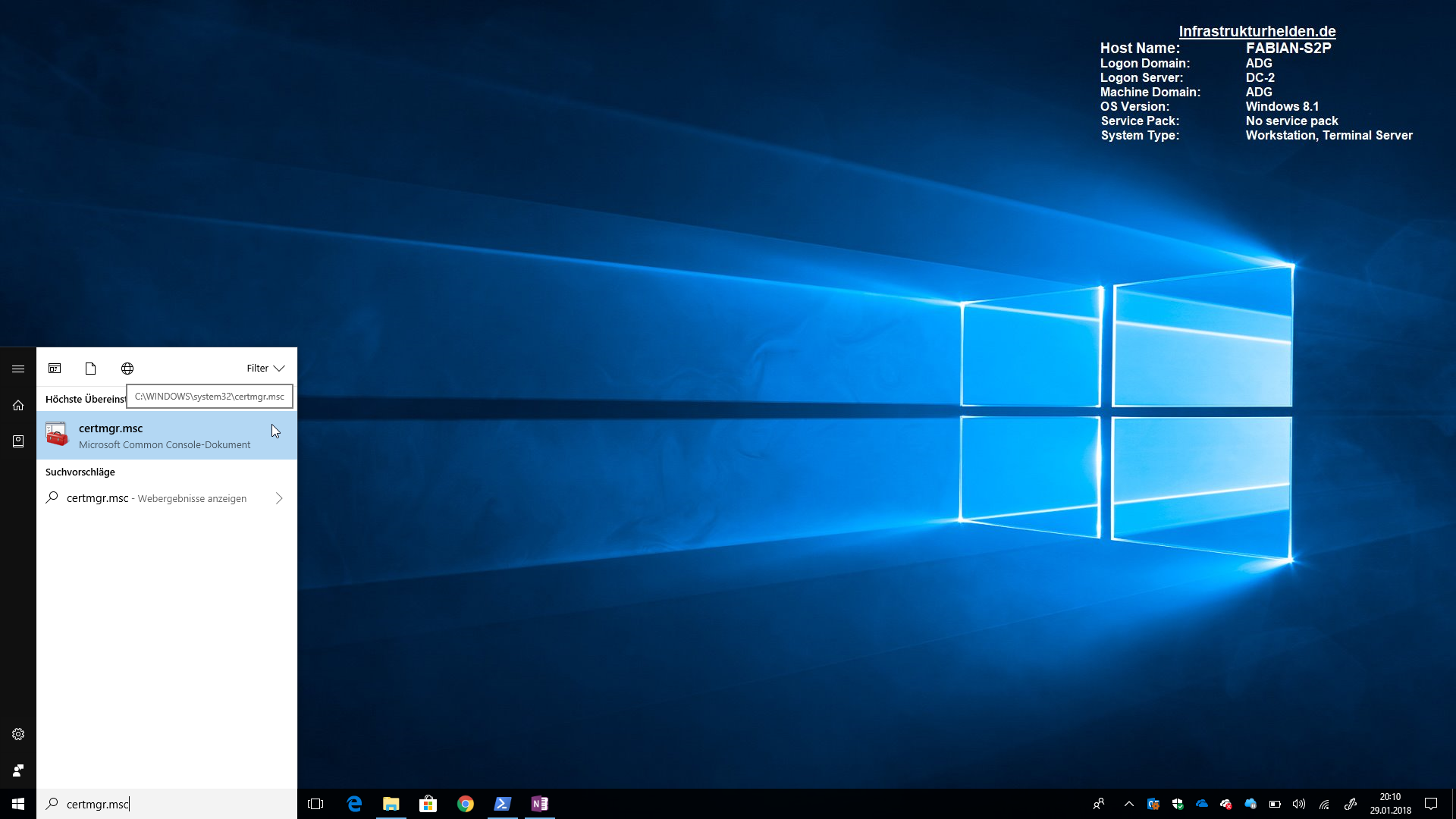The width and height of the screenshot is (1456, 819).
Task: Open the Action Center notifications
Action: 1431,804
